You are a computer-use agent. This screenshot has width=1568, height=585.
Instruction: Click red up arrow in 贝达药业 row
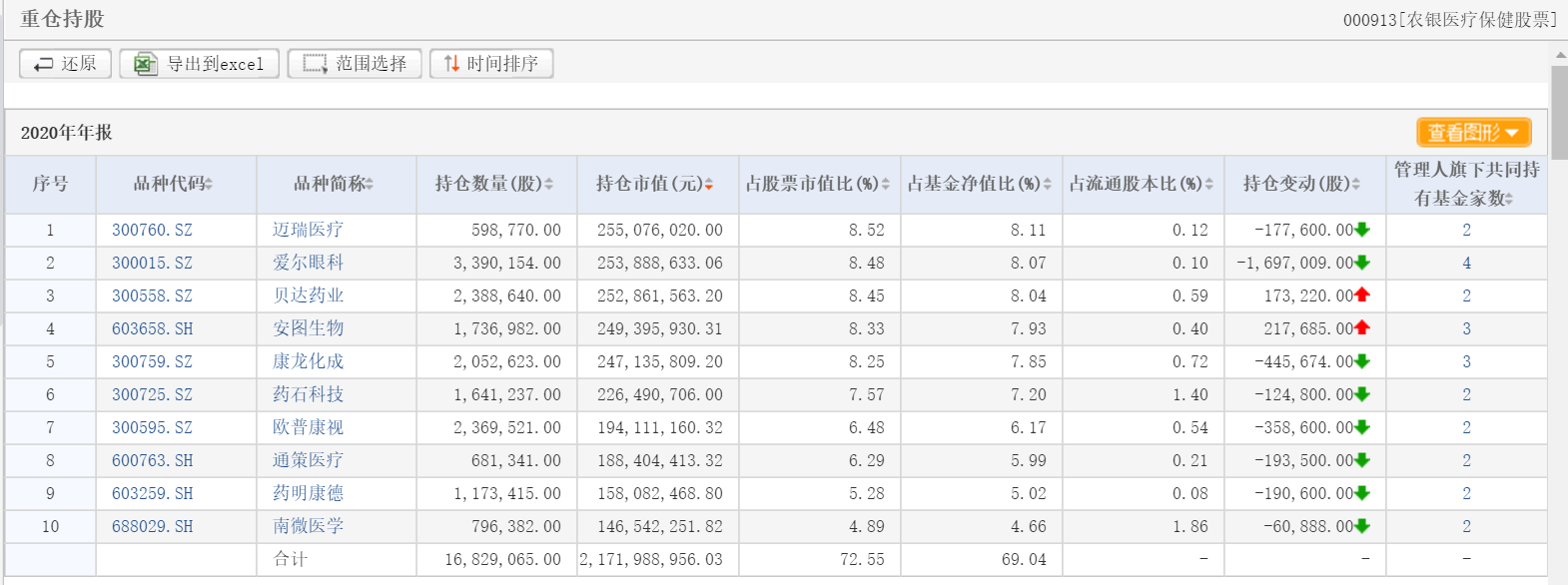1362,295
